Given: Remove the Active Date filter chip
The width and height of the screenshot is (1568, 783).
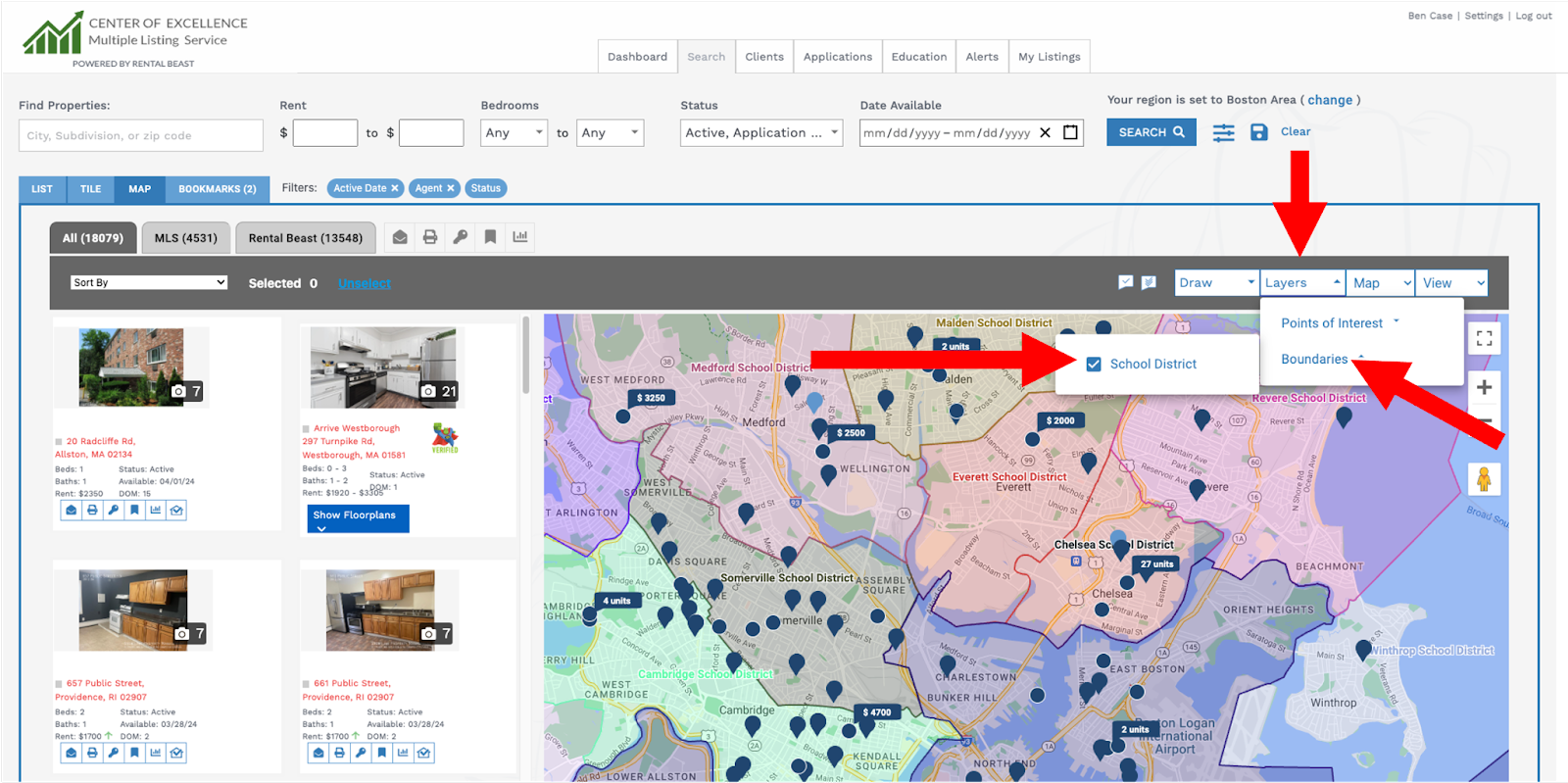Looking at the screenshot, I should click(x=395, y=188).
